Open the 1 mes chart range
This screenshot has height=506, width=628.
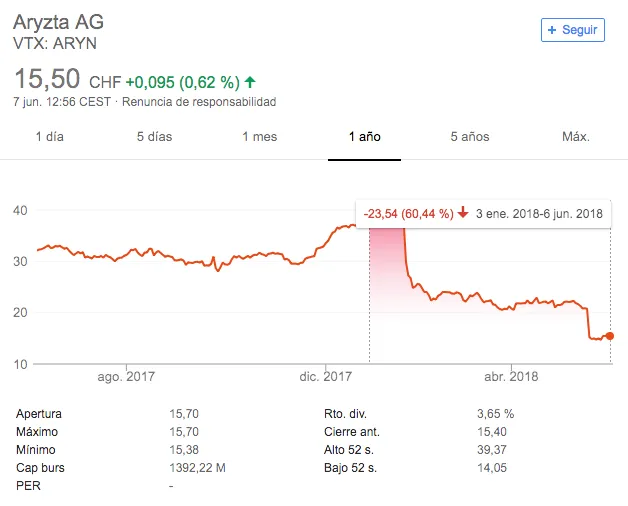(259, 137)
